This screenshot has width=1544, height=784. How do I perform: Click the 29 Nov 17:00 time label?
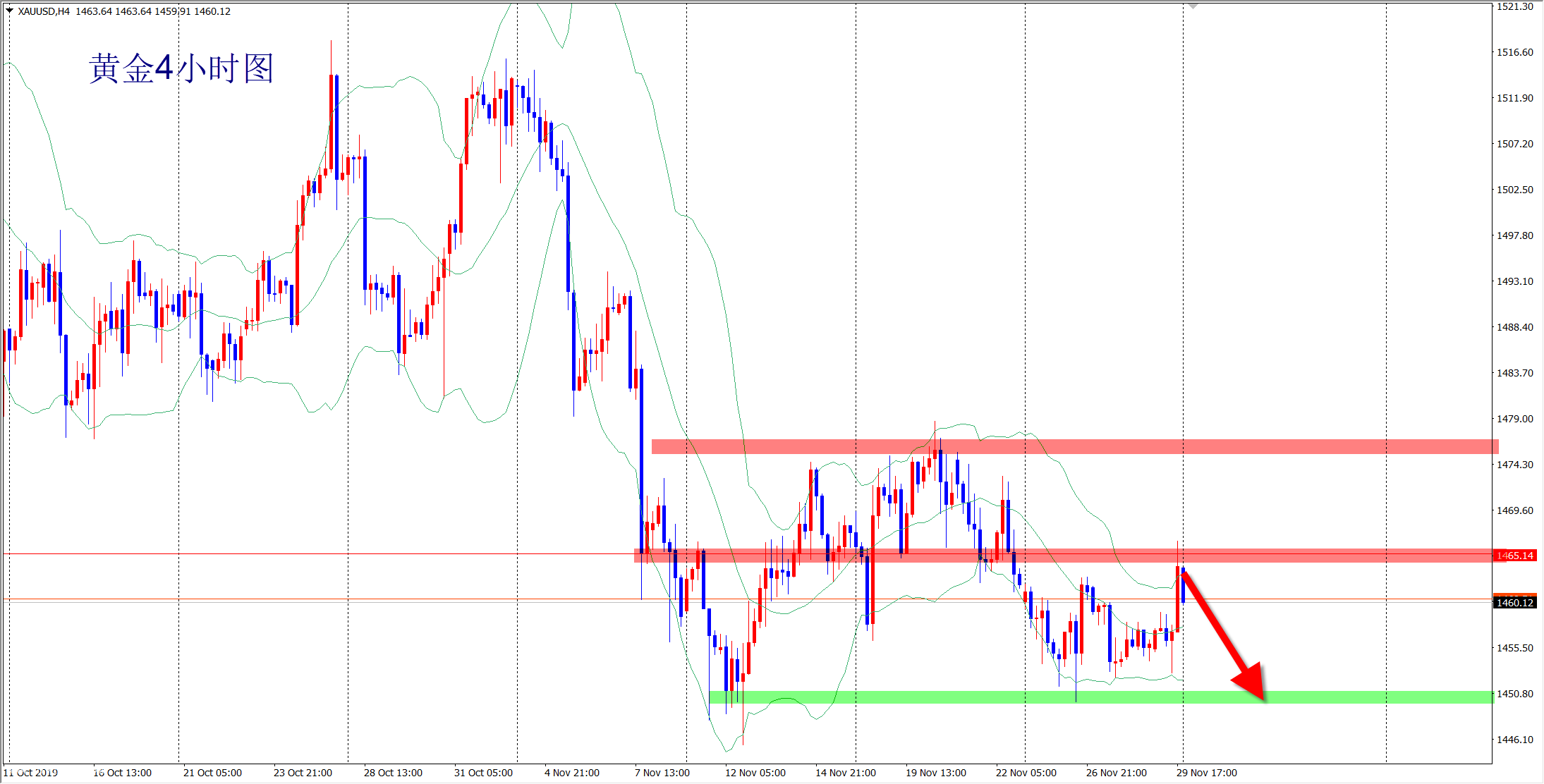(1206, 773)
